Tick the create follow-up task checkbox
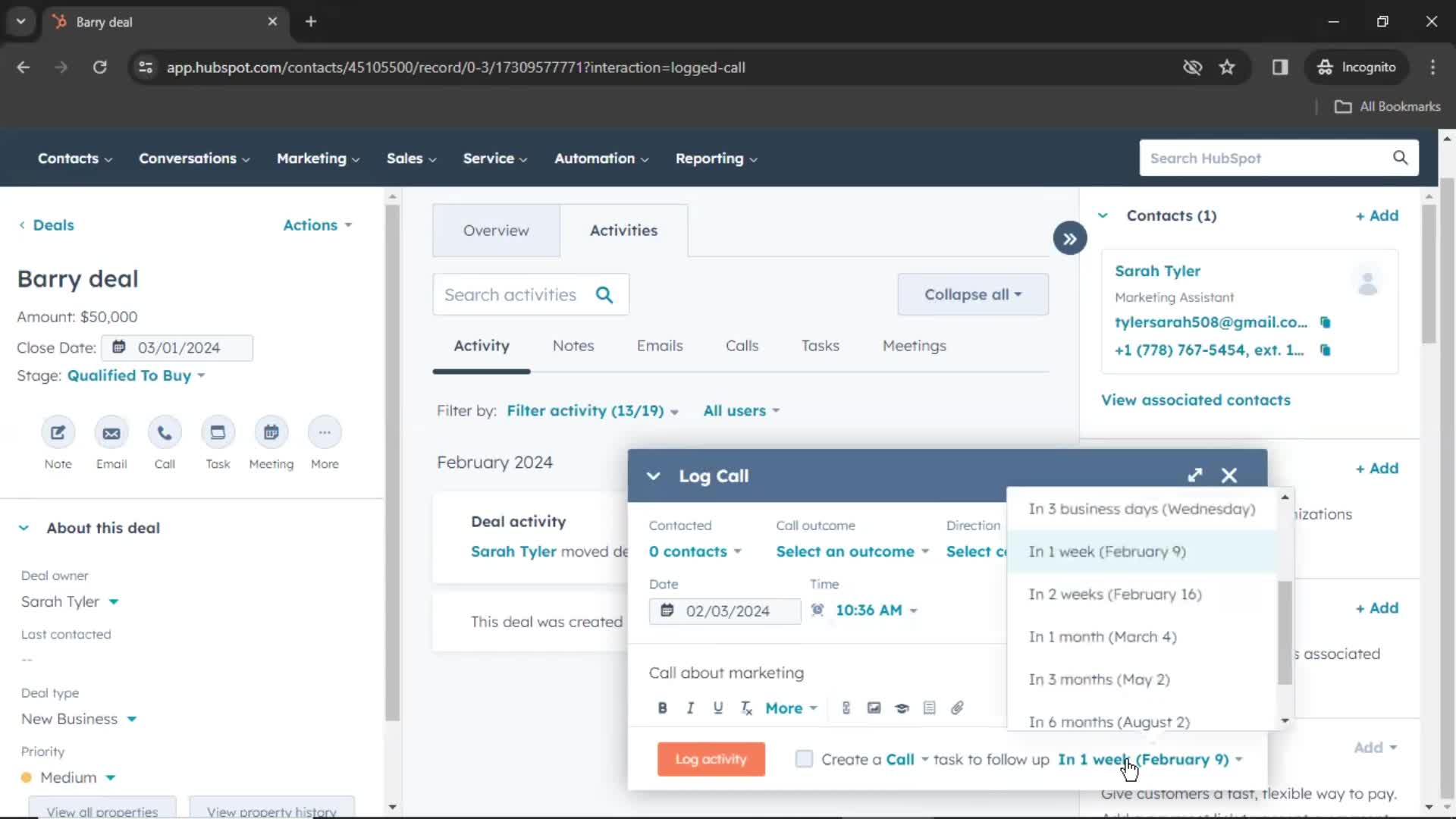The height and width of the screenshot is (819, 1456). [804, 759]
